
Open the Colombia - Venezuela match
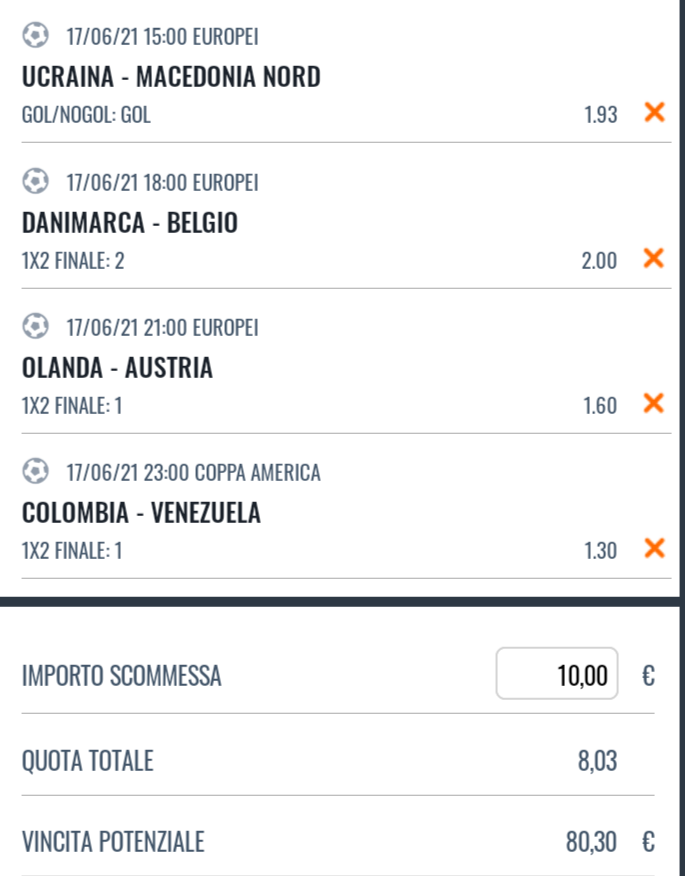tap(141, 513)
